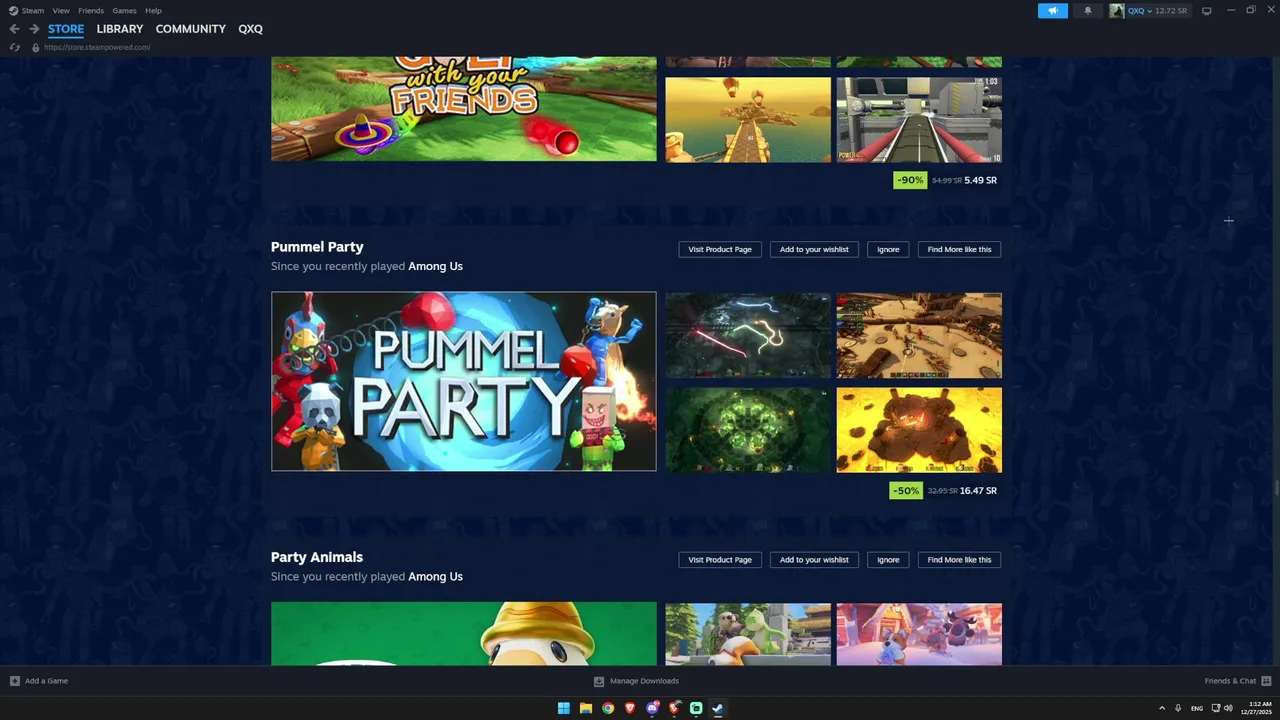The height and width of the screenshot is (720, 1280).
Task: Ignore Party Animals recommendation
Action: point(888,559)
